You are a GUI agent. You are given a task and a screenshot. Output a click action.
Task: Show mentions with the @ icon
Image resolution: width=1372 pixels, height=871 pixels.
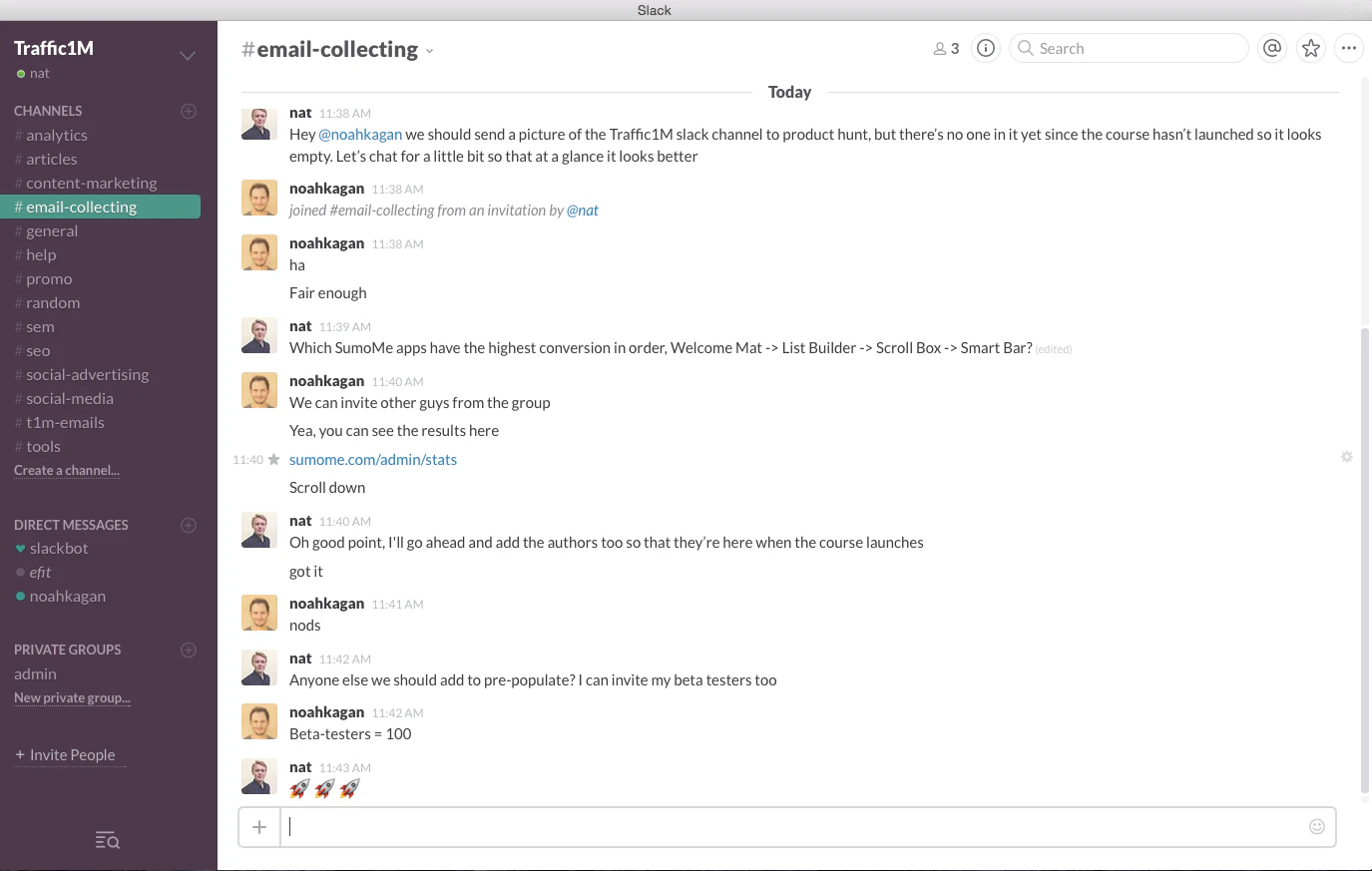pyautogui.click(x=1272, y=48)
